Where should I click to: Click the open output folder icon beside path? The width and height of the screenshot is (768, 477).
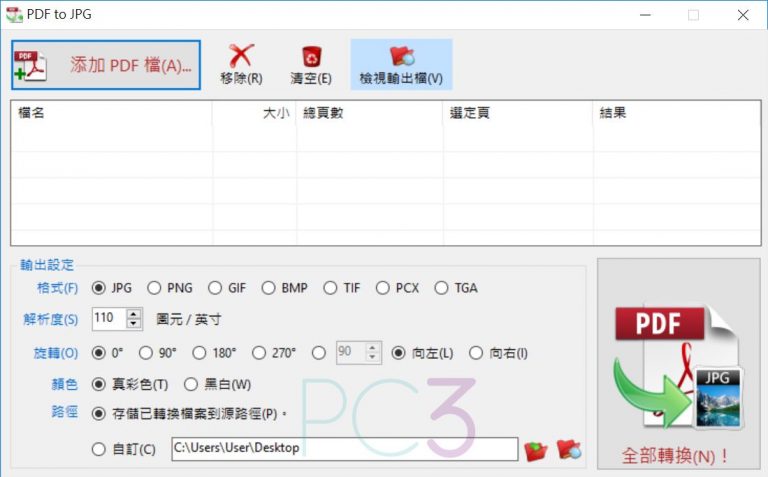click(x=569, y=450)
